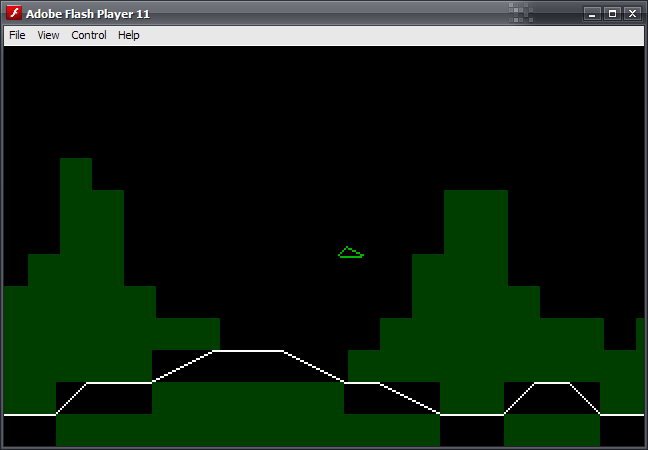Maximize the Flash Player window

612,14
